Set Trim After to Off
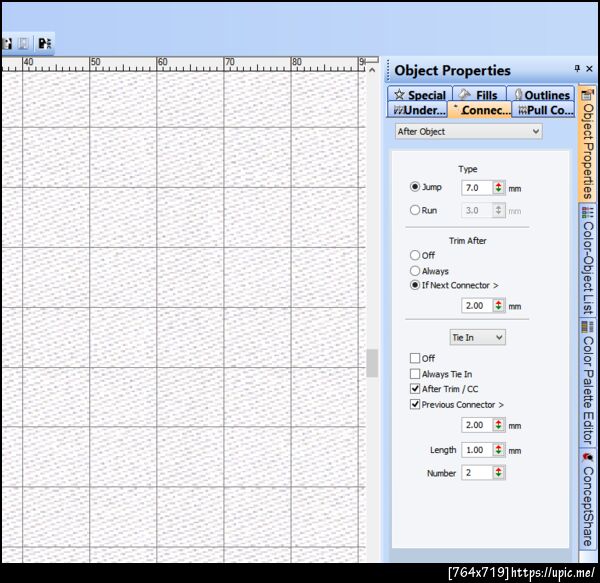Screen dimensions: 600x583 click(x=415, y=255)
